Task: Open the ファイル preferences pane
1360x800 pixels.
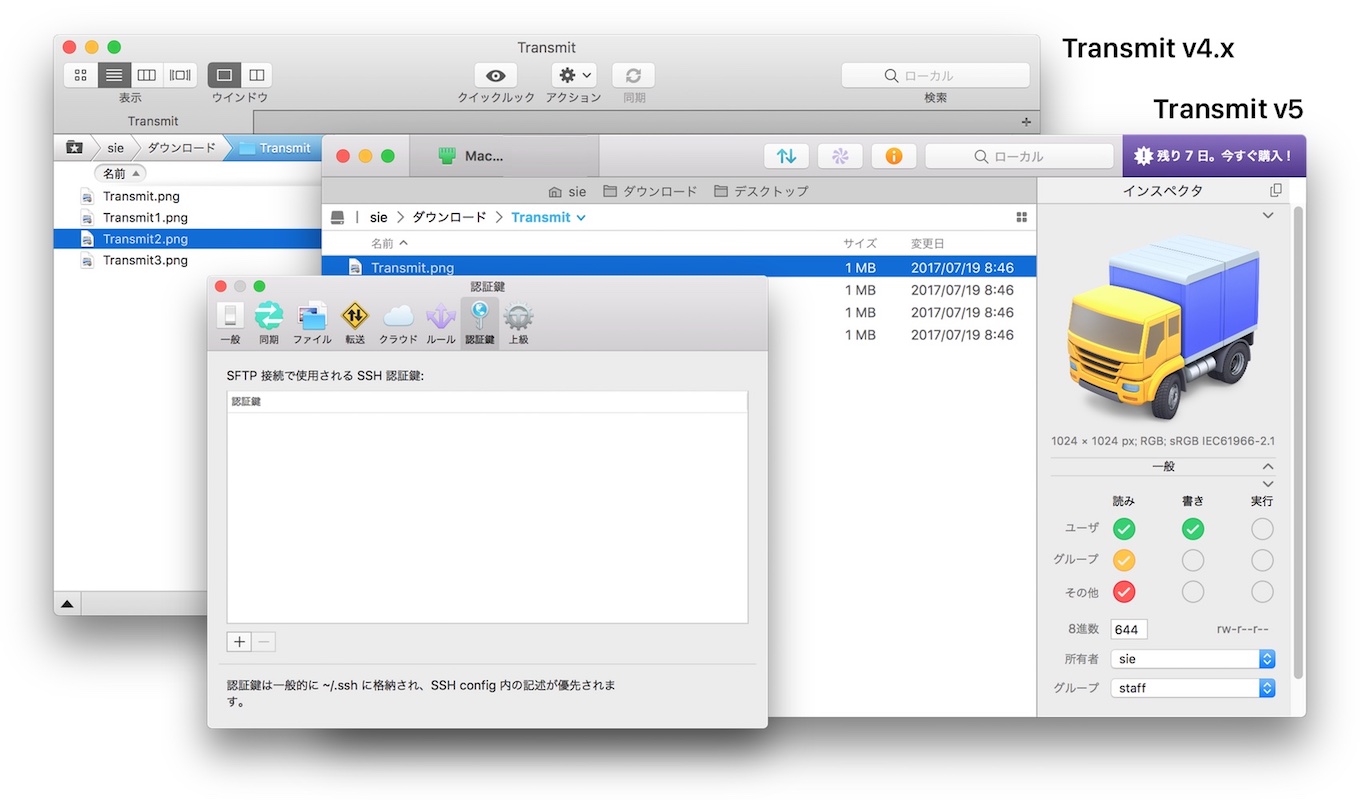Action: (312, 318)
